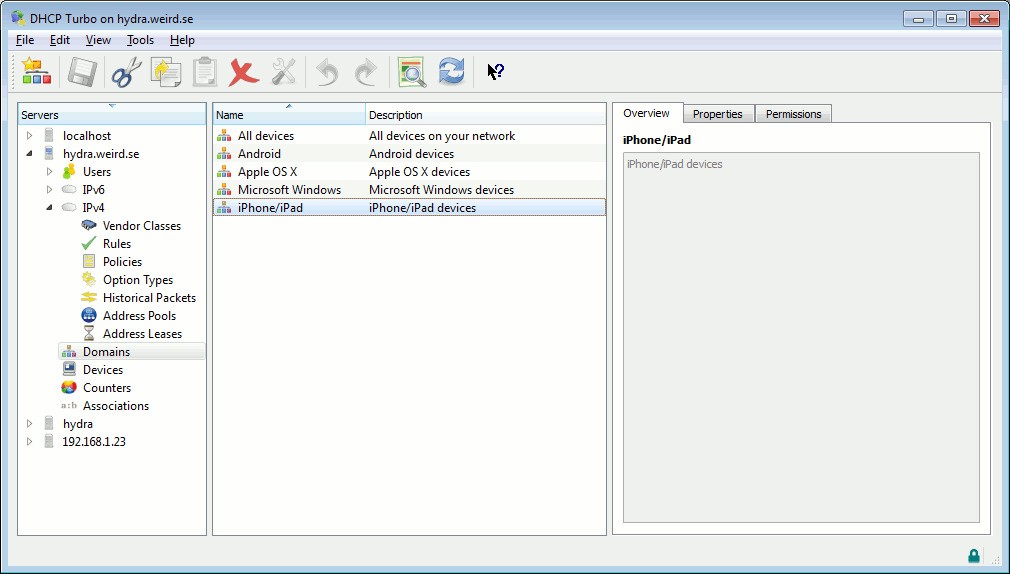The height and width of the screenshot is (574, 1010).
Task: Switch to the Permissions tab
Action: tap(794, 114)
